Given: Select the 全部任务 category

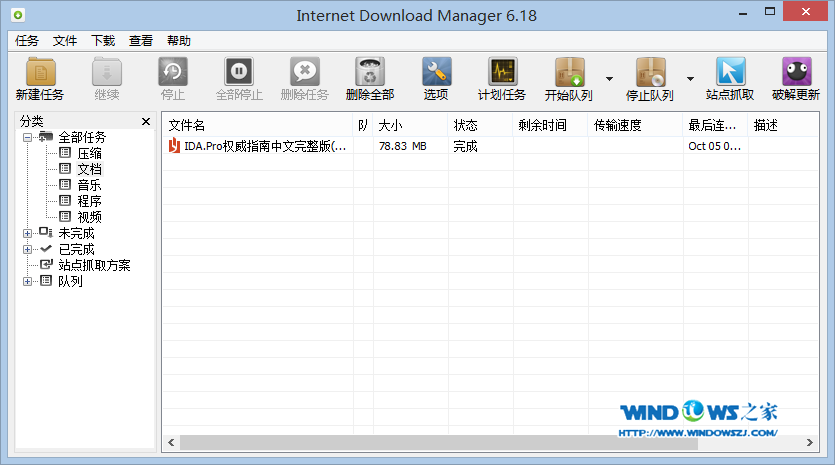Looking at the screenshot, I should pyautogui.click(x=82, y=137).
